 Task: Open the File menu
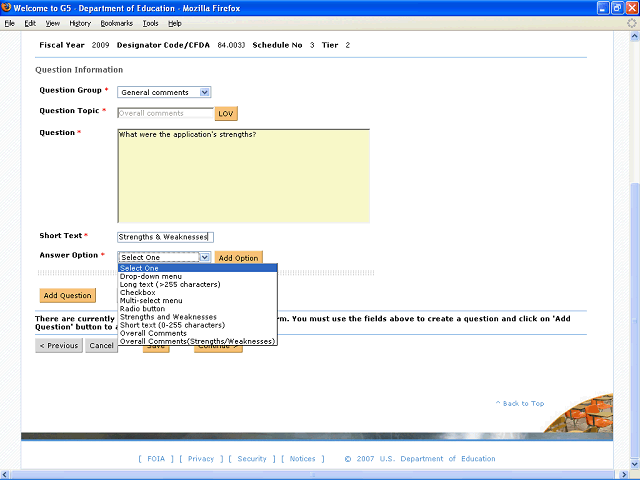tap(9, 23)
